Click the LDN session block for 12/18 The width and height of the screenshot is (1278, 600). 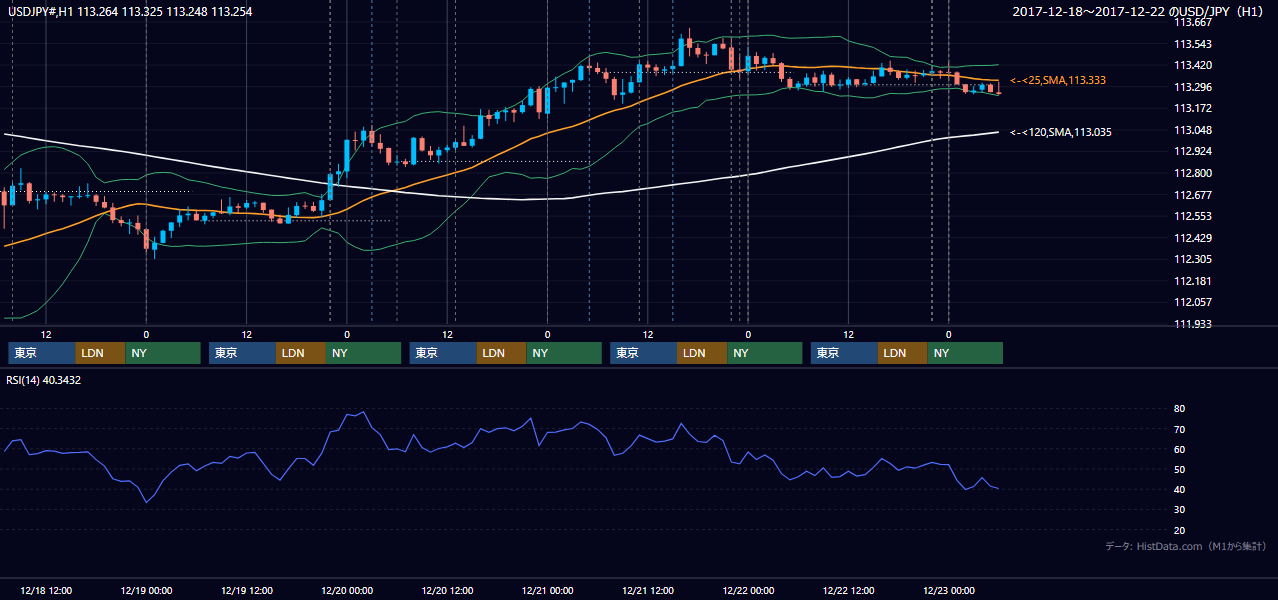[101, 353]
